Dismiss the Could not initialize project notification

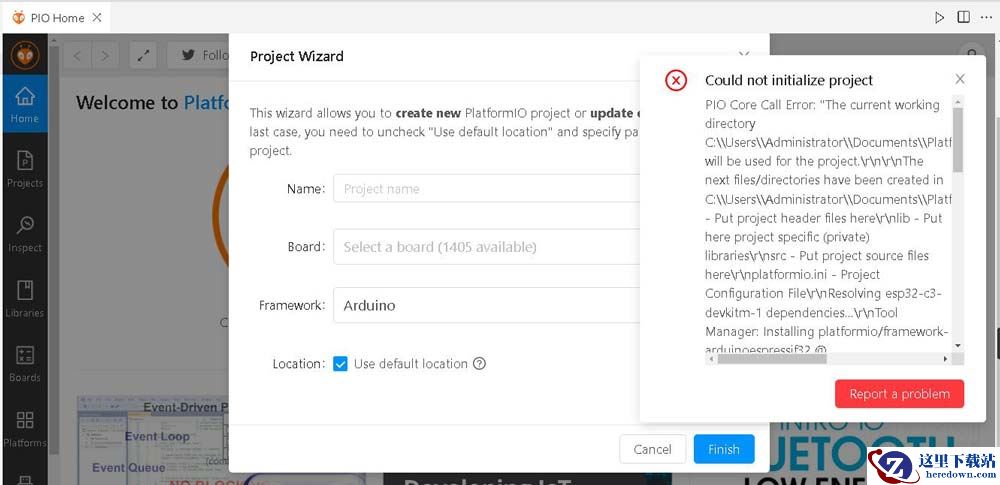click(960, 79)
